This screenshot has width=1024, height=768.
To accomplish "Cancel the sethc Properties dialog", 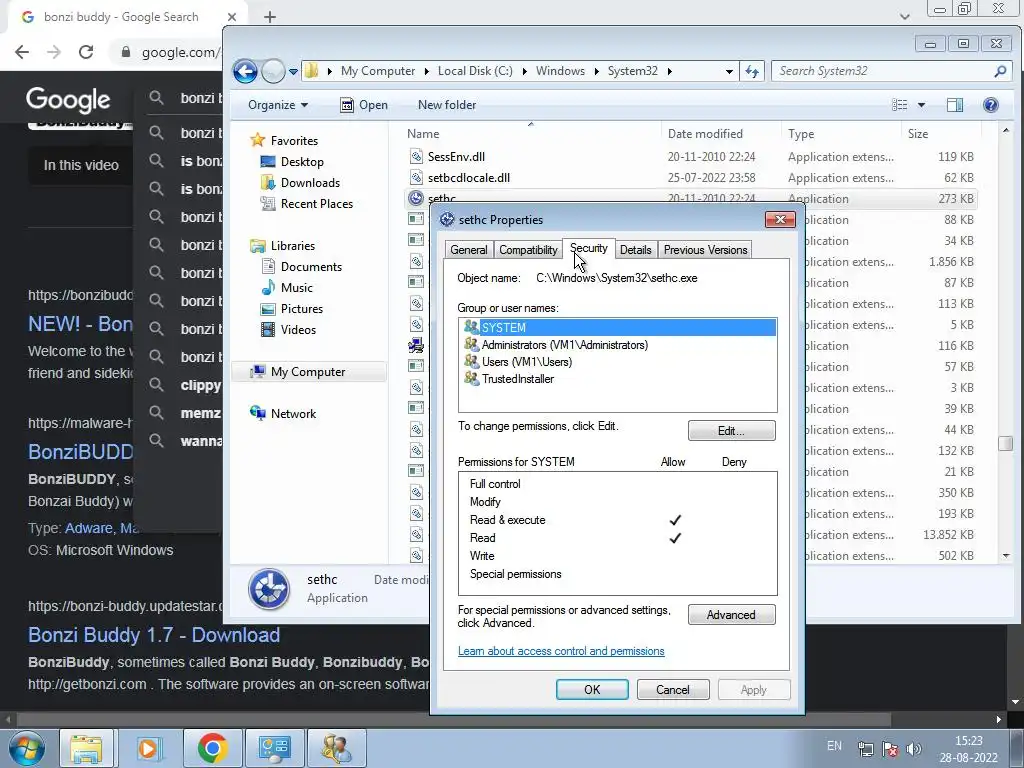I will (673, 690).
